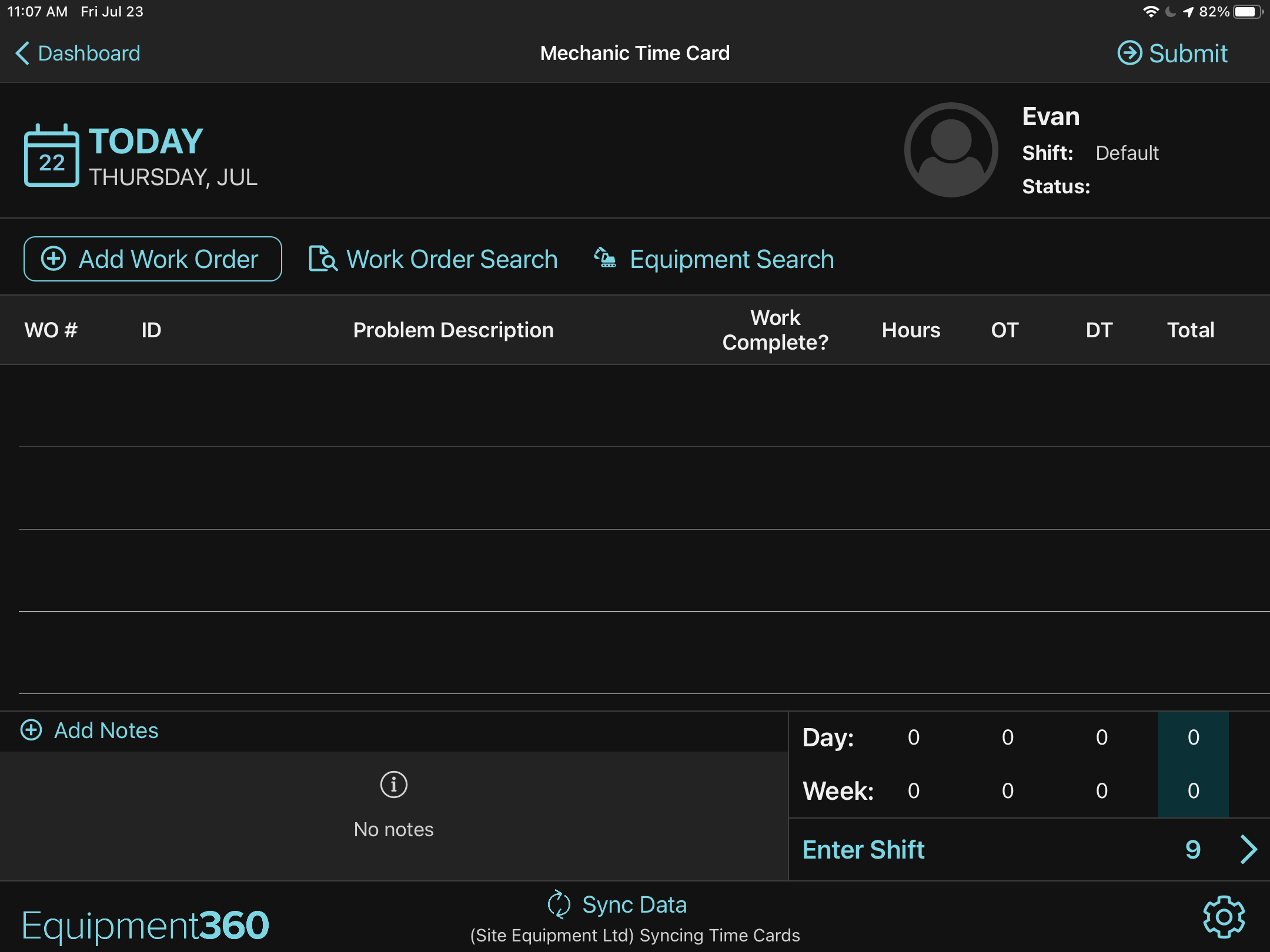The height and width of the screenshot is (952, 1270).
Task: Tap the Work Complete? column header
Action: (x=775, y=330)
